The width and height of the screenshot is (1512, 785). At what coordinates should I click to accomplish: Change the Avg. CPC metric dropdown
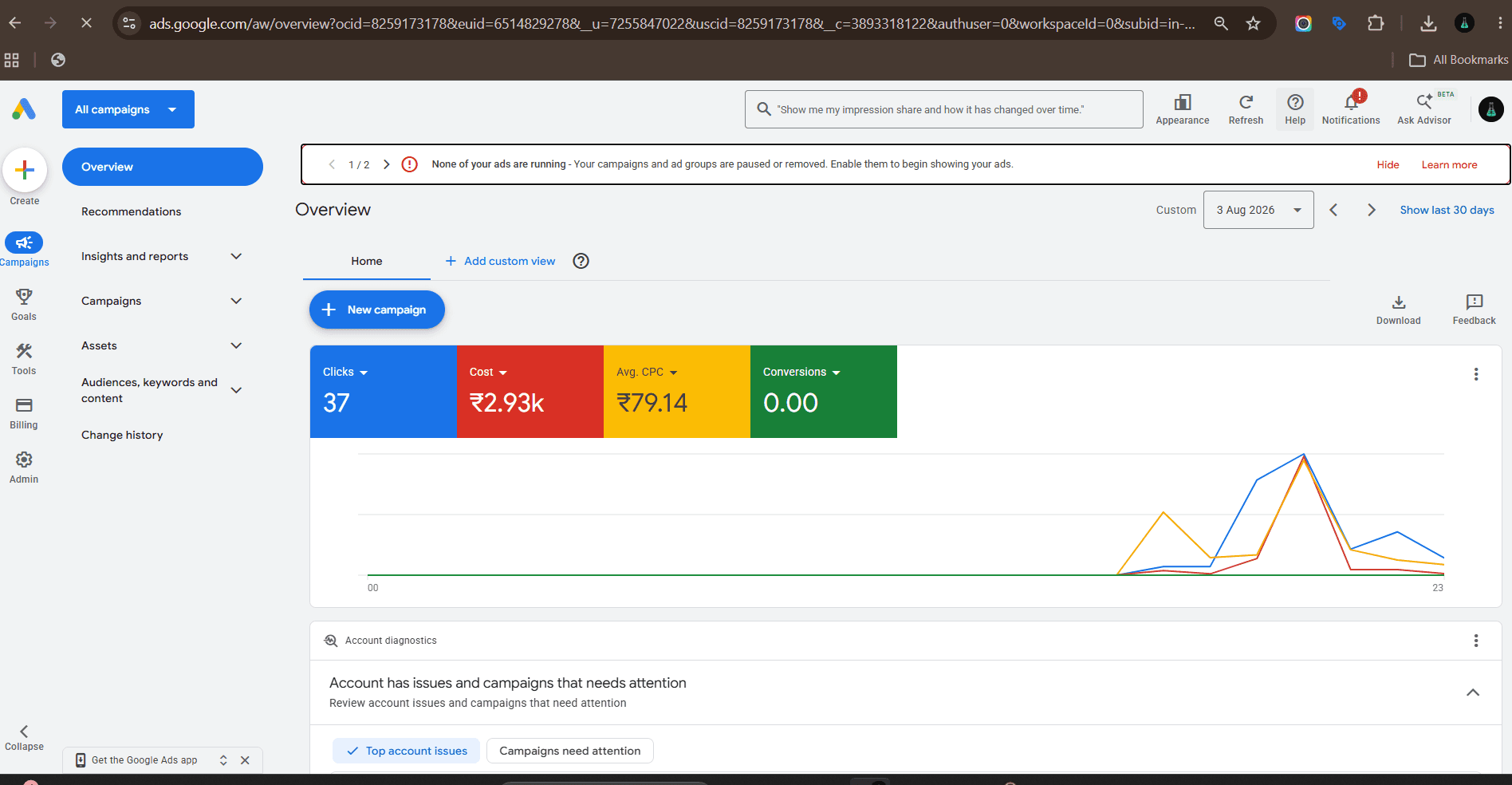tap(647, 372)
